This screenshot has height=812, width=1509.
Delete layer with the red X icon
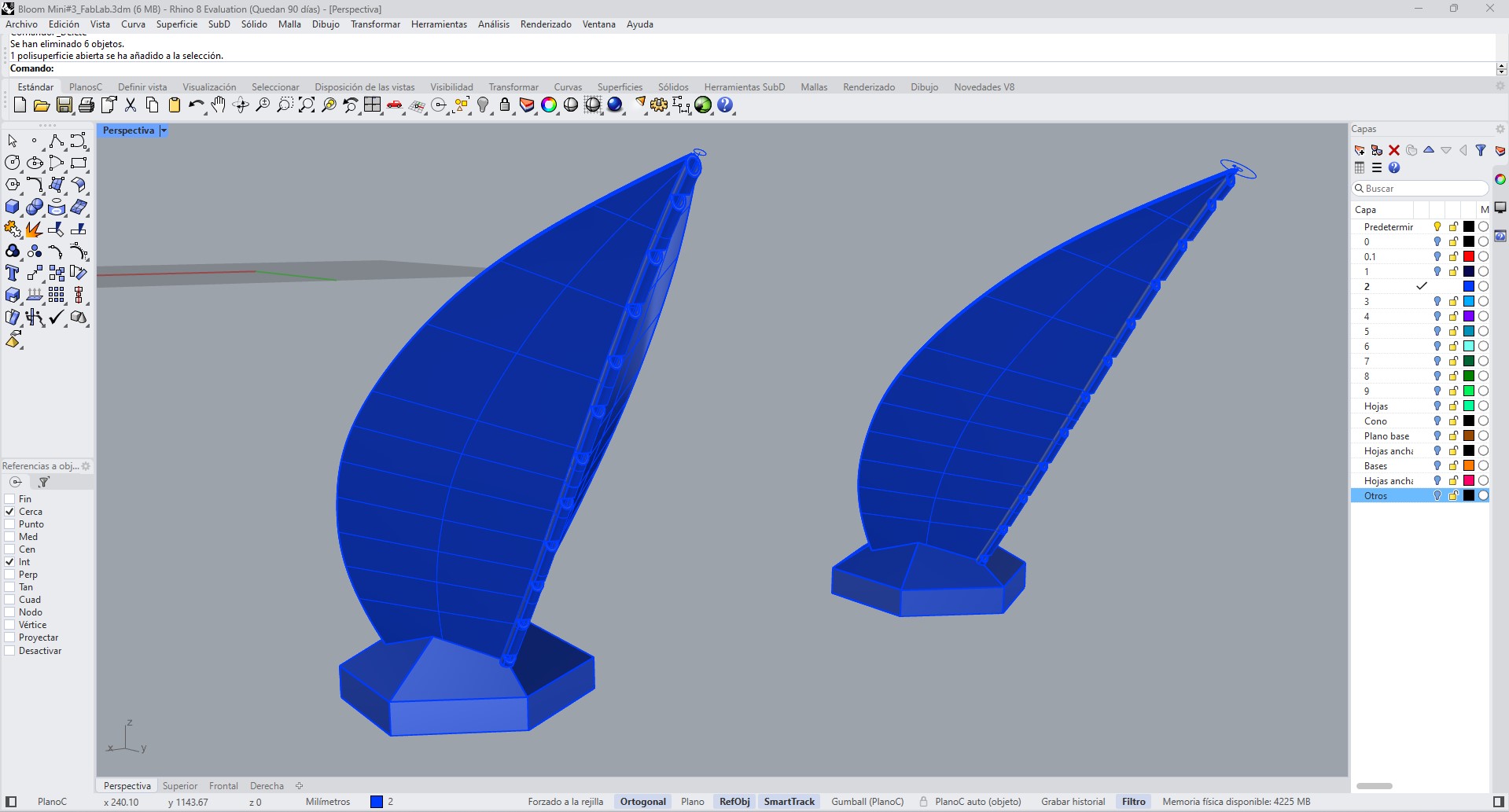1394,150
